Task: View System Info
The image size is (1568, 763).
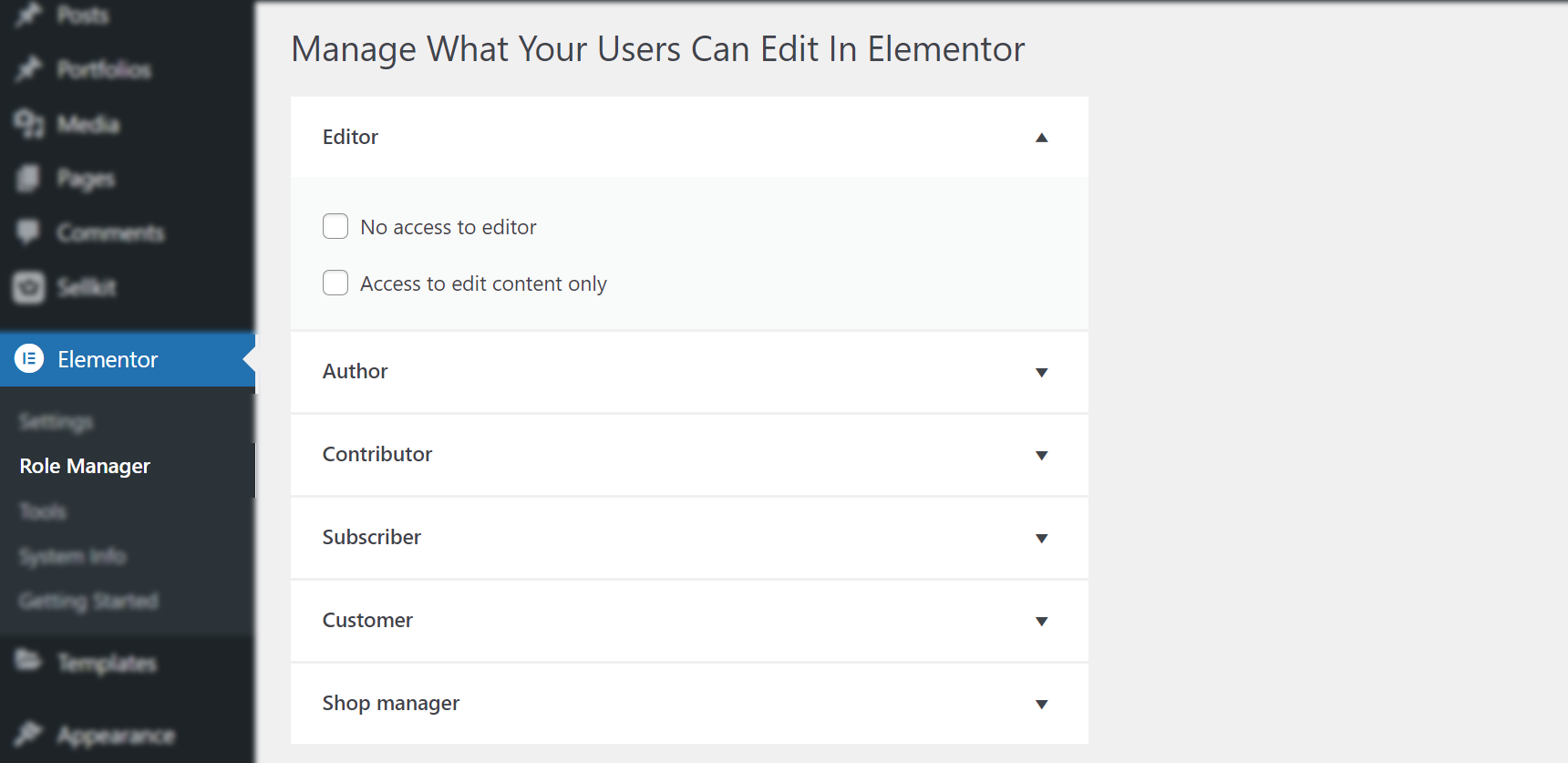Action: coord(71,556)
